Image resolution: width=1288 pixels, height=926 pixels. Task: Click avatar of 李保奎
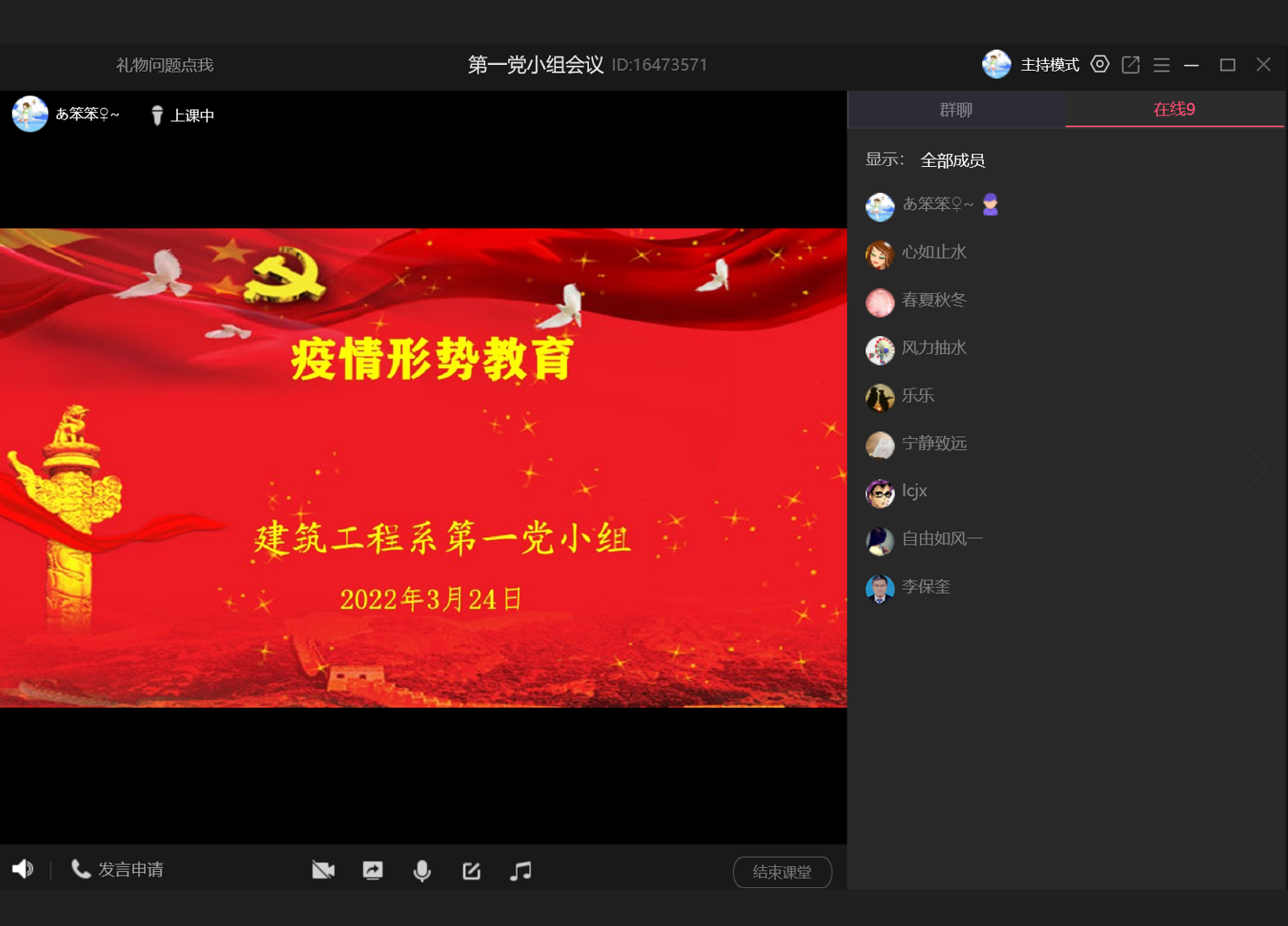tap(880, 588)
